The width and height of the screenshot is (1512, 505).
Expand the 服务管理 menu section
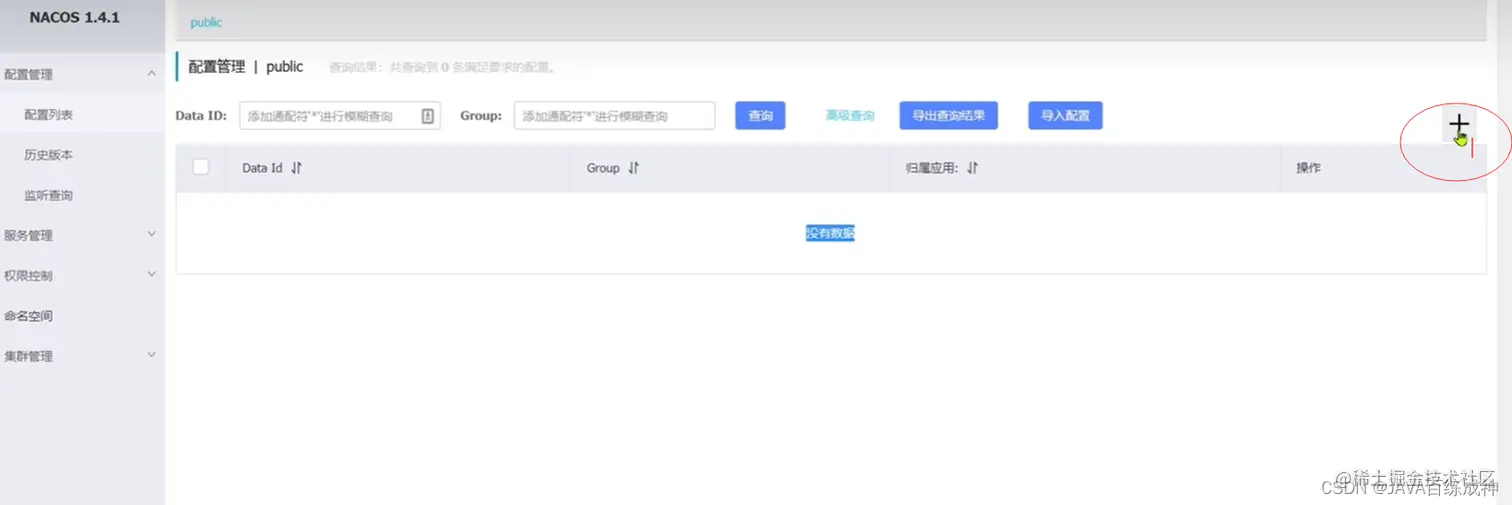82,235
